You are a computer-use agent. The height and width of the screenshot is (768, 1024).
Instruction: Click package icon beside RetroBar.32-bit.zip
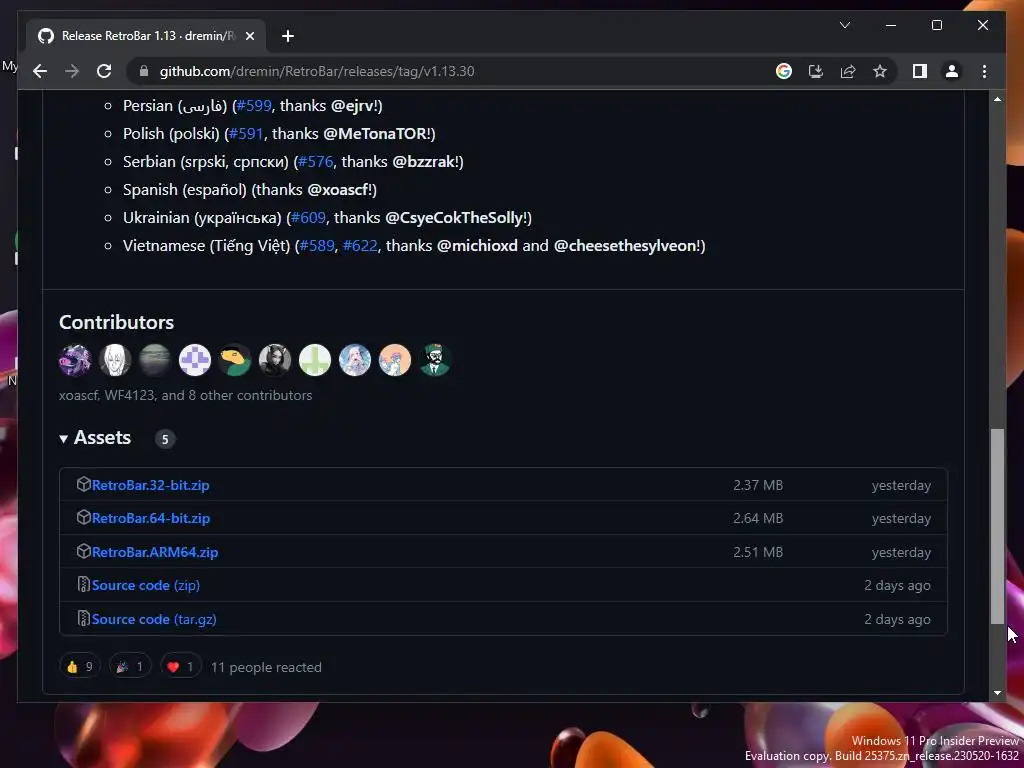click(x=84, y=484)
